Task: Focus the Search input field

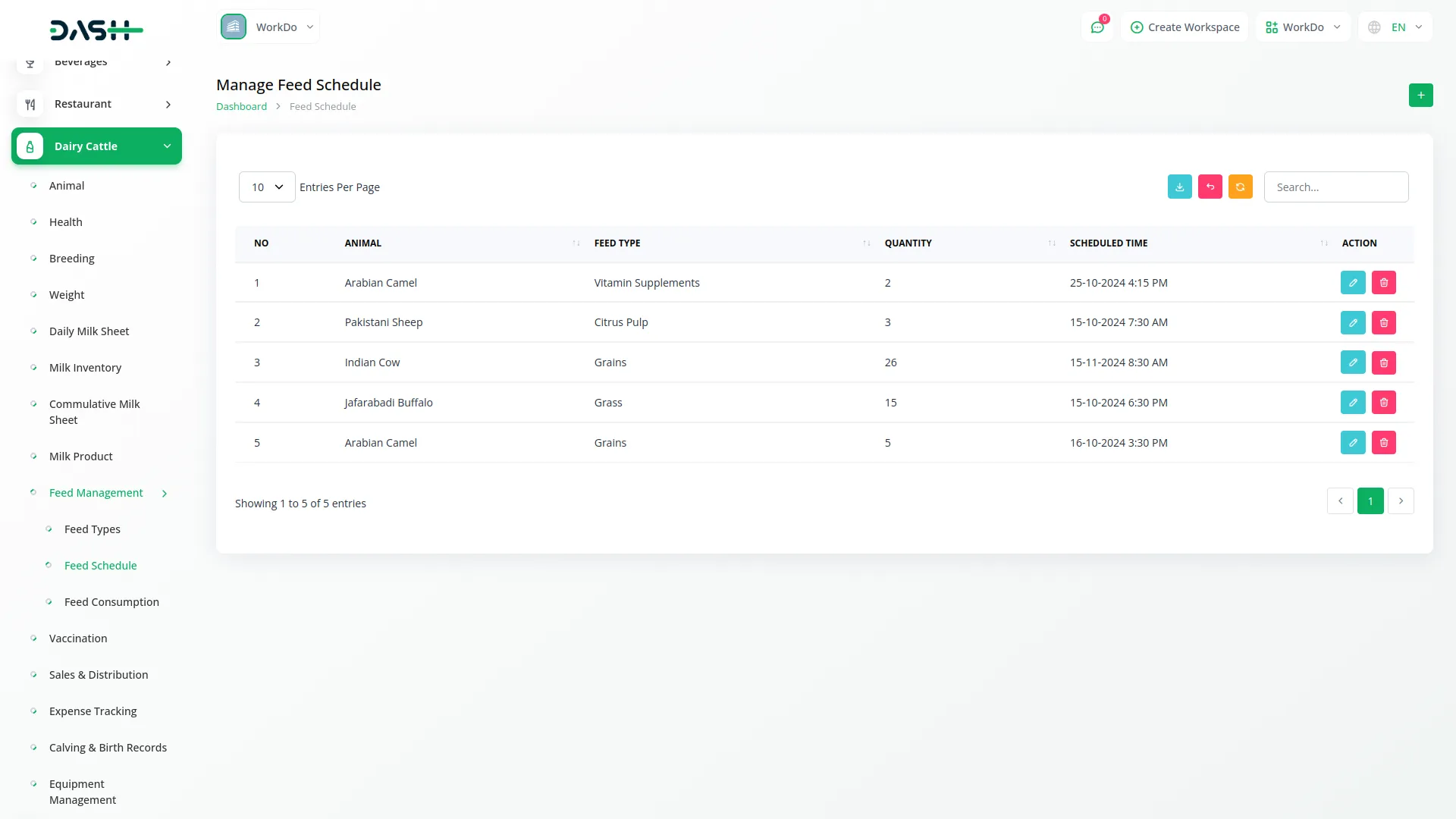Action: click(1335, 187)
